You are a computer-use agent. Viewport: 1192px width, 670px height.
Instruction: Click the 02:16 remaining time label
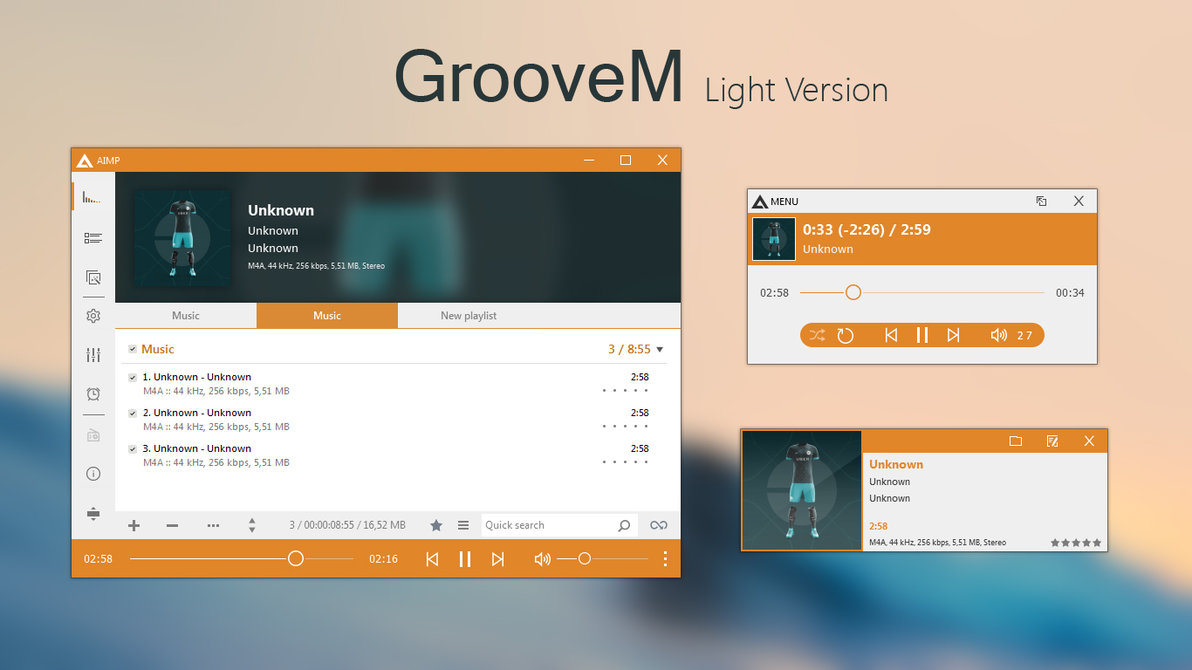383,559
